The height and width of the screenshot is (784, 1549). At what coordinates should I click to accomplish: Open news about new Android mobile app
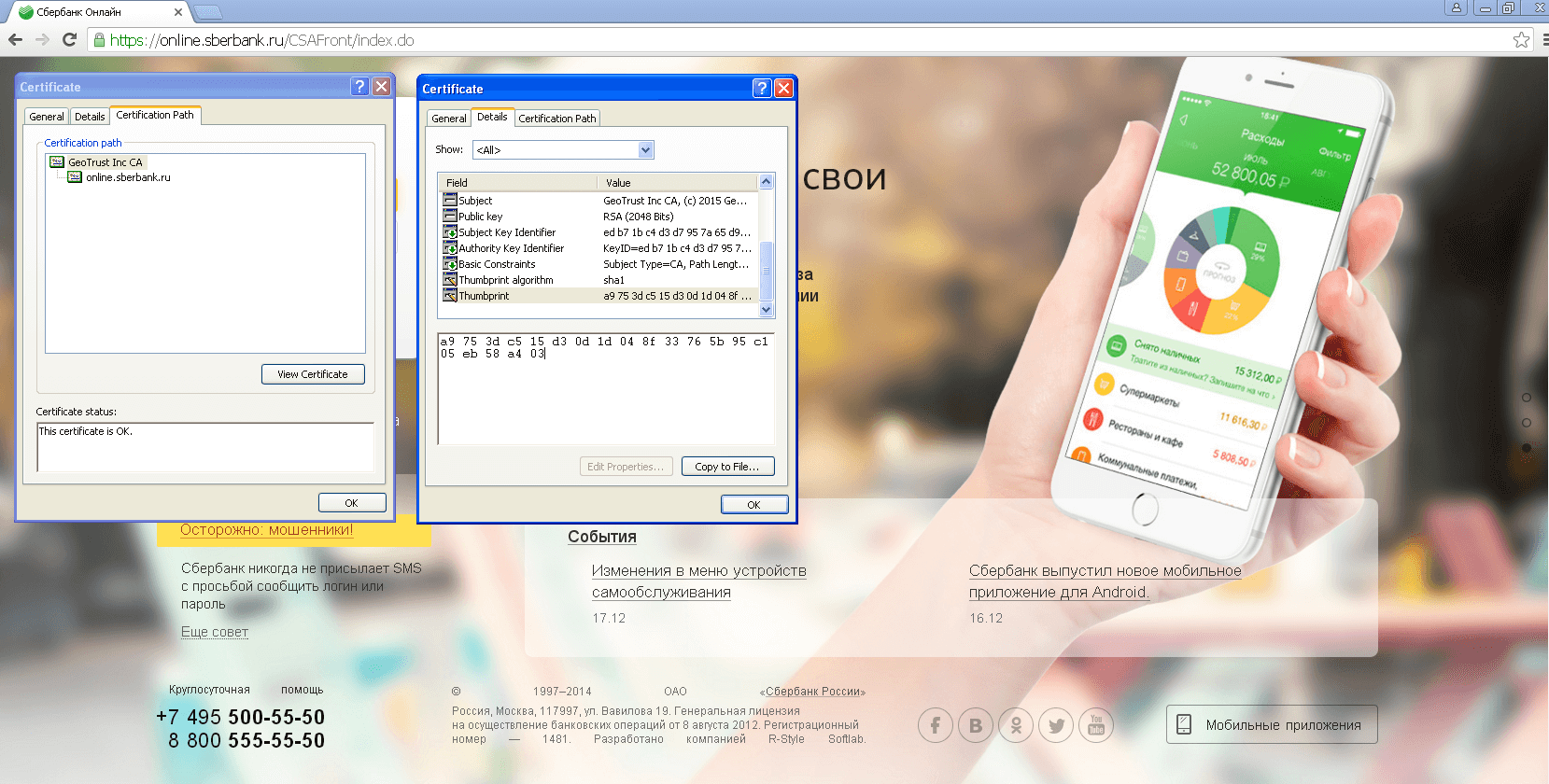pos(1105,581)
